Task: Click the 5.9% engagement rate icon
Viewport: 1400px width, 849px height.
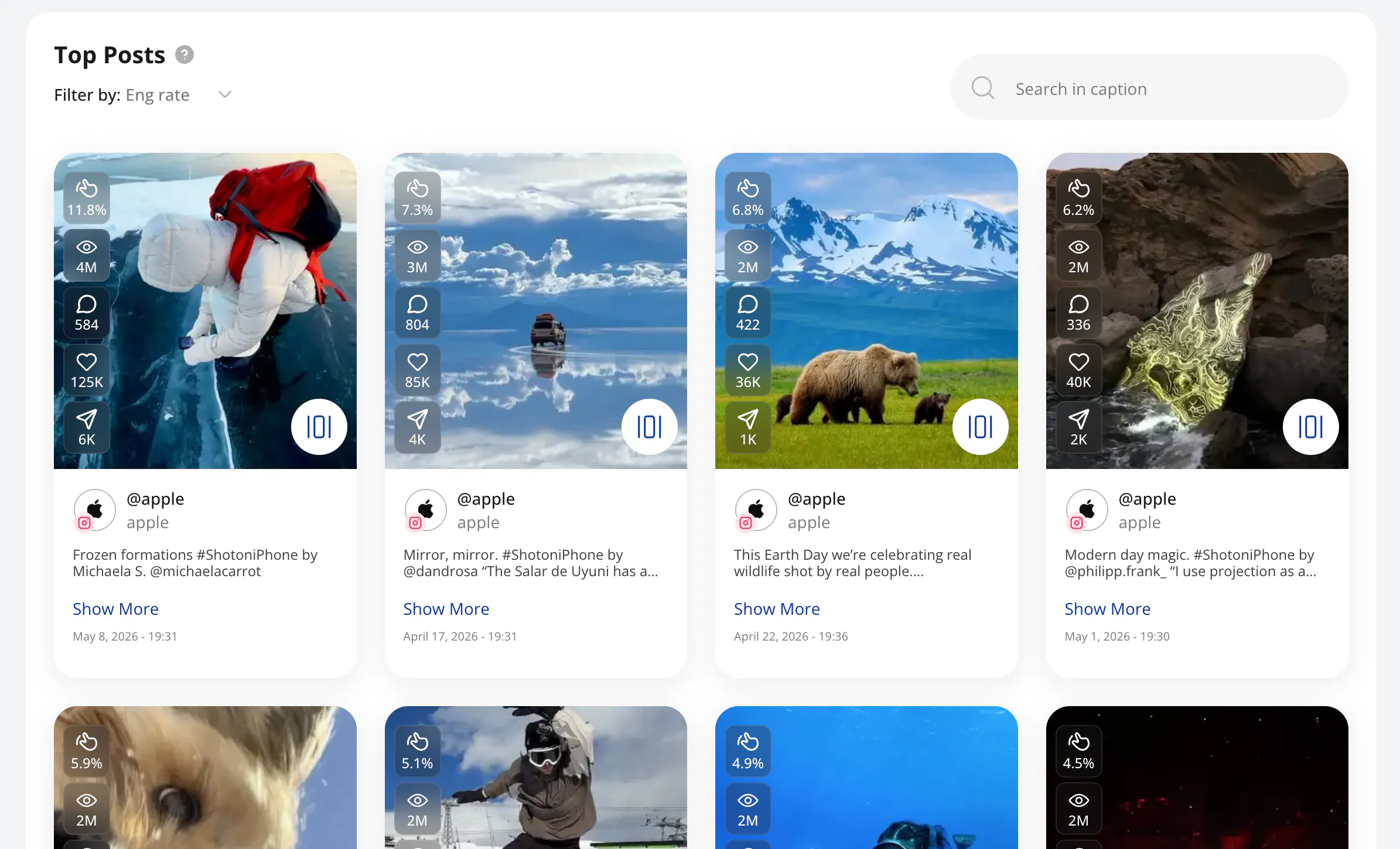Action: [x=87, y=742]
